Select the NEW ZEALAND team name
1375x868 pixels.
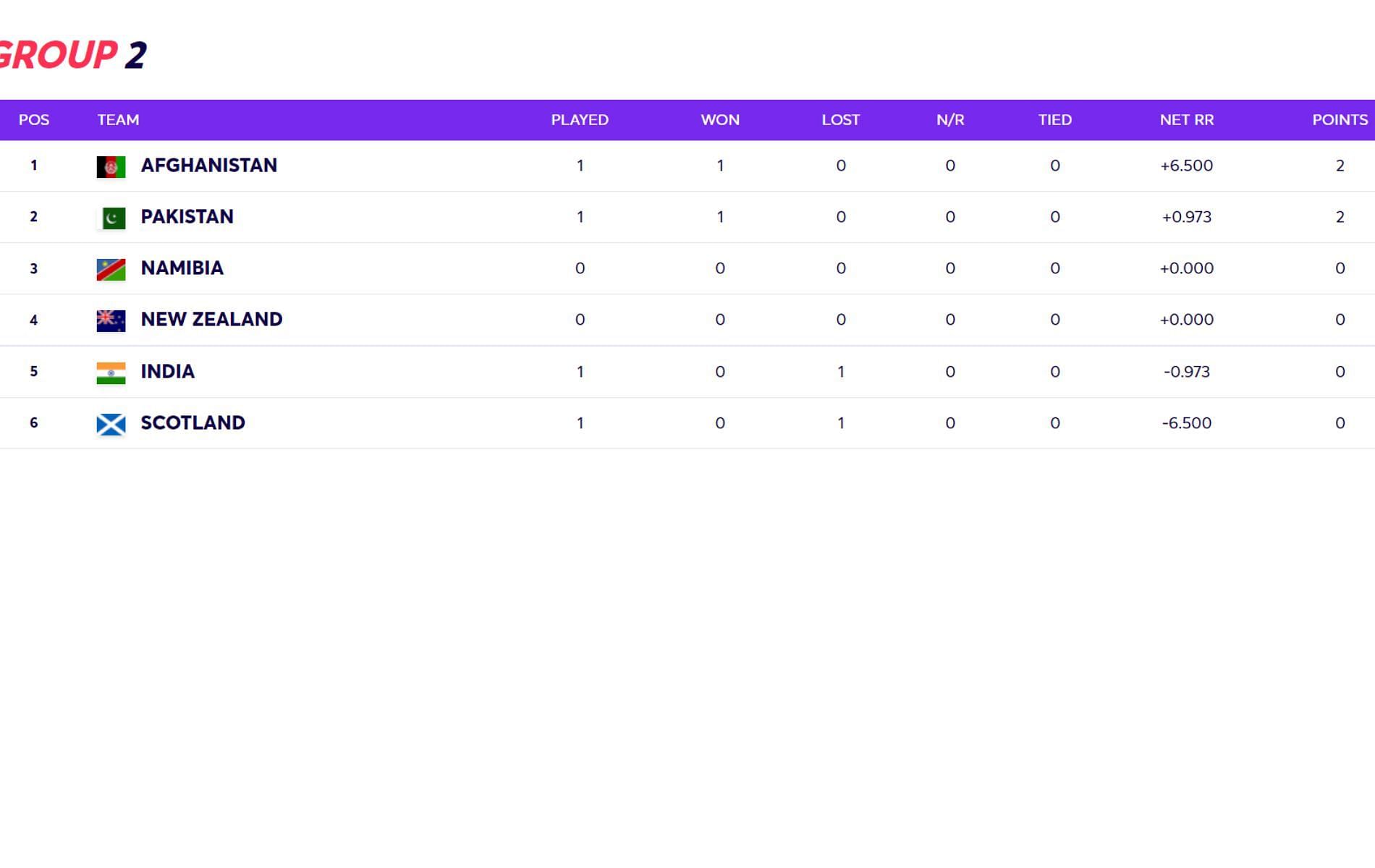coord(211,320)
